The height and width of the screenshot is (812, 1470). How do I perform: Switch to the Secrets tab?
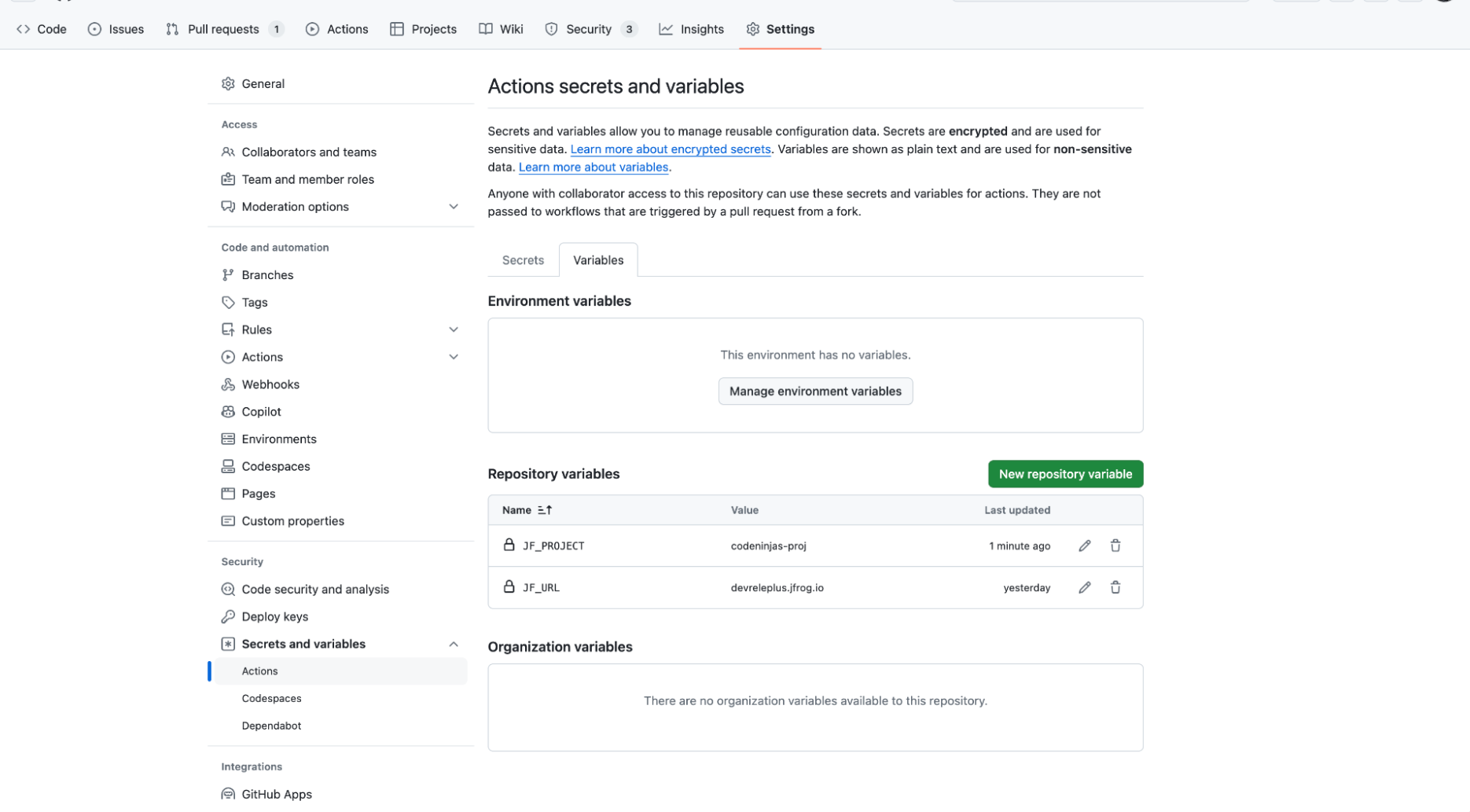[x=523, y=260]
